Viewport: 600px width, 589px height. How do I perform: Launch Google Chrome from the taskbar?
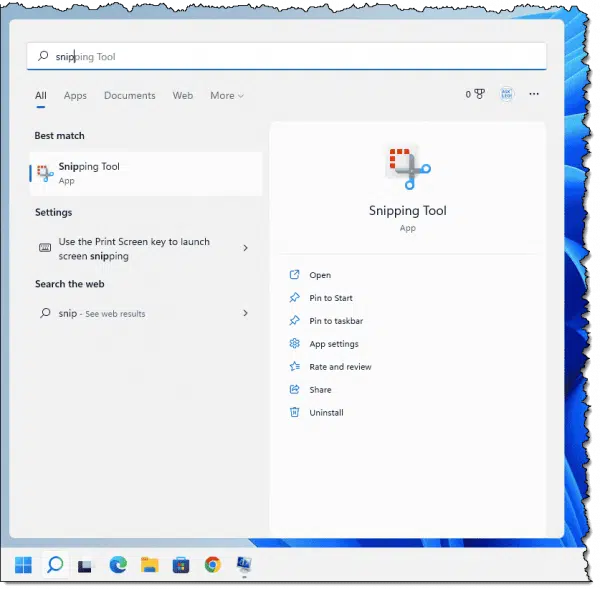[212, 565]
